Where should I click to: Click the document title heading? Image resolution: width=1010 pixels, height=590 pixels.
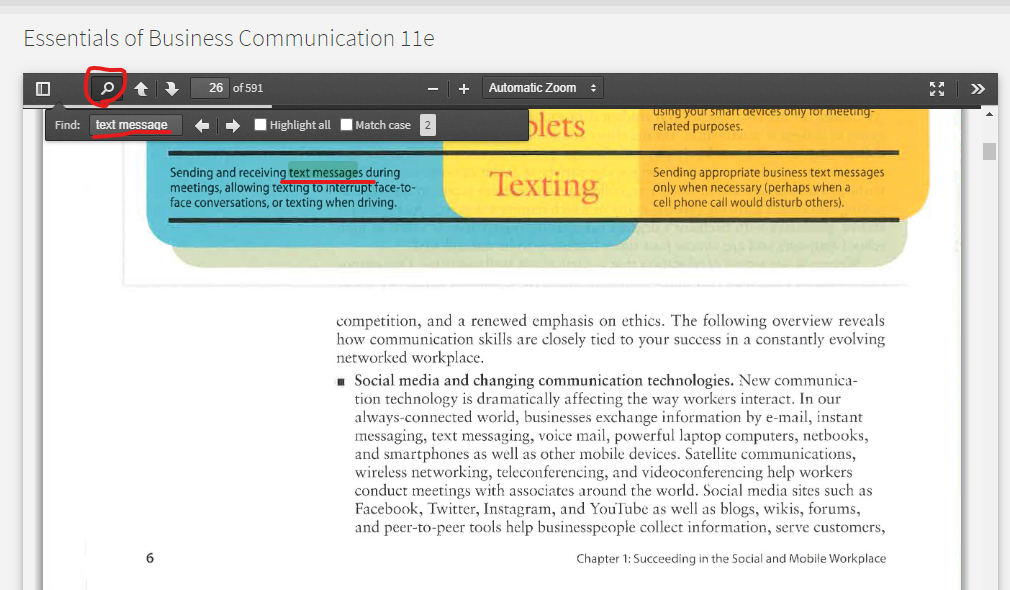click(x=226, y=38)
